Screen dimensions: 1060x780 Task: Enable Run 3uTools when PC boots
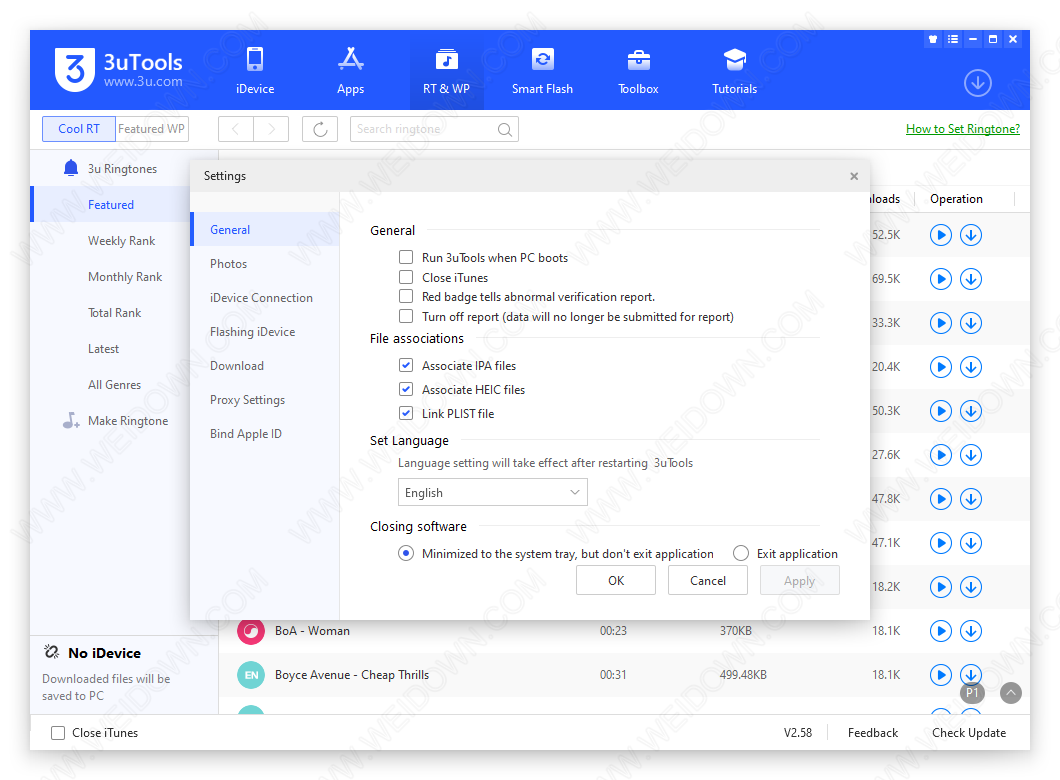click(x=406, y=257)
